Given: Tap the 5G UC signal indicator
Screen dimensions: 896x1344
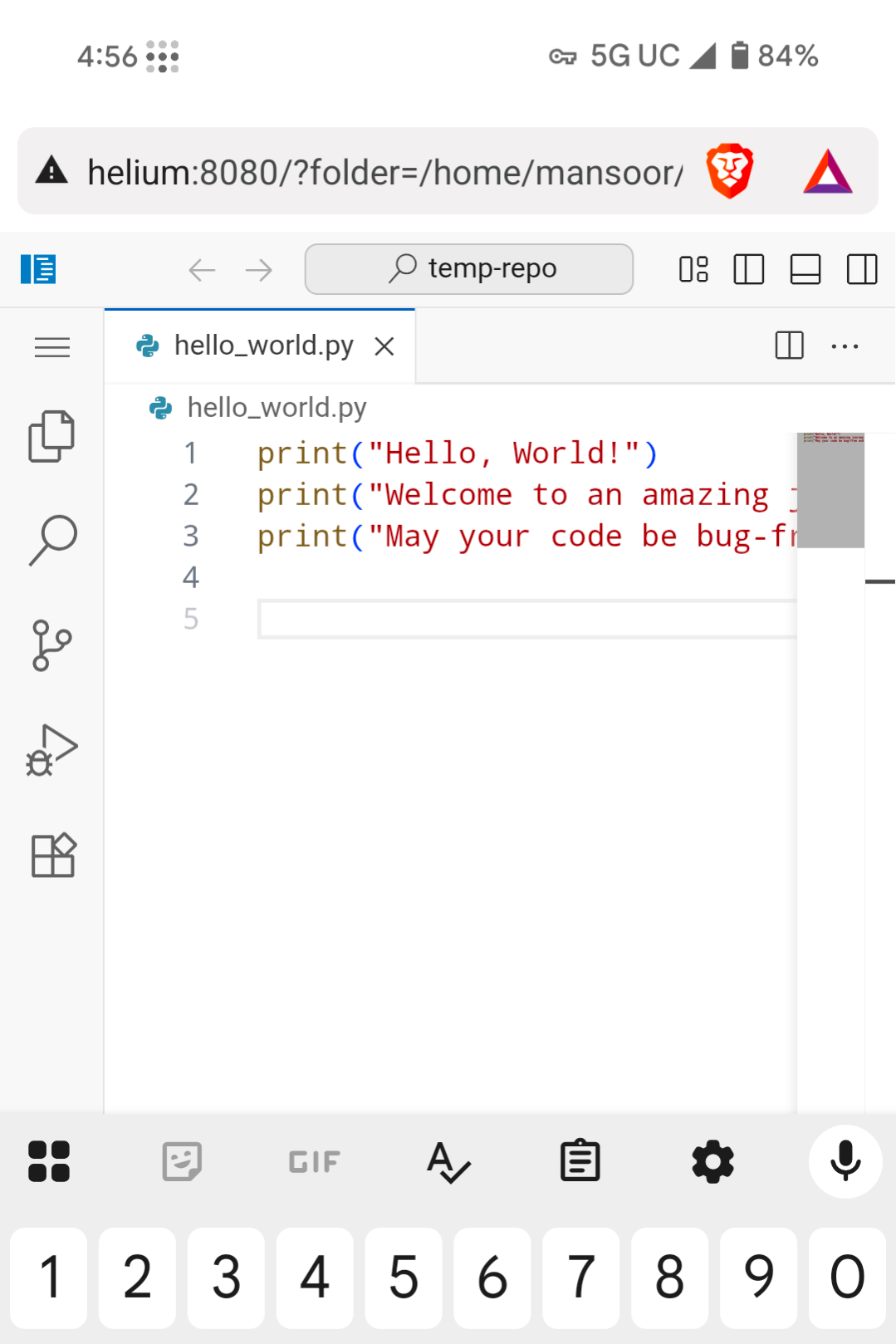Looking at the screenshot, I should pos(653,56).
